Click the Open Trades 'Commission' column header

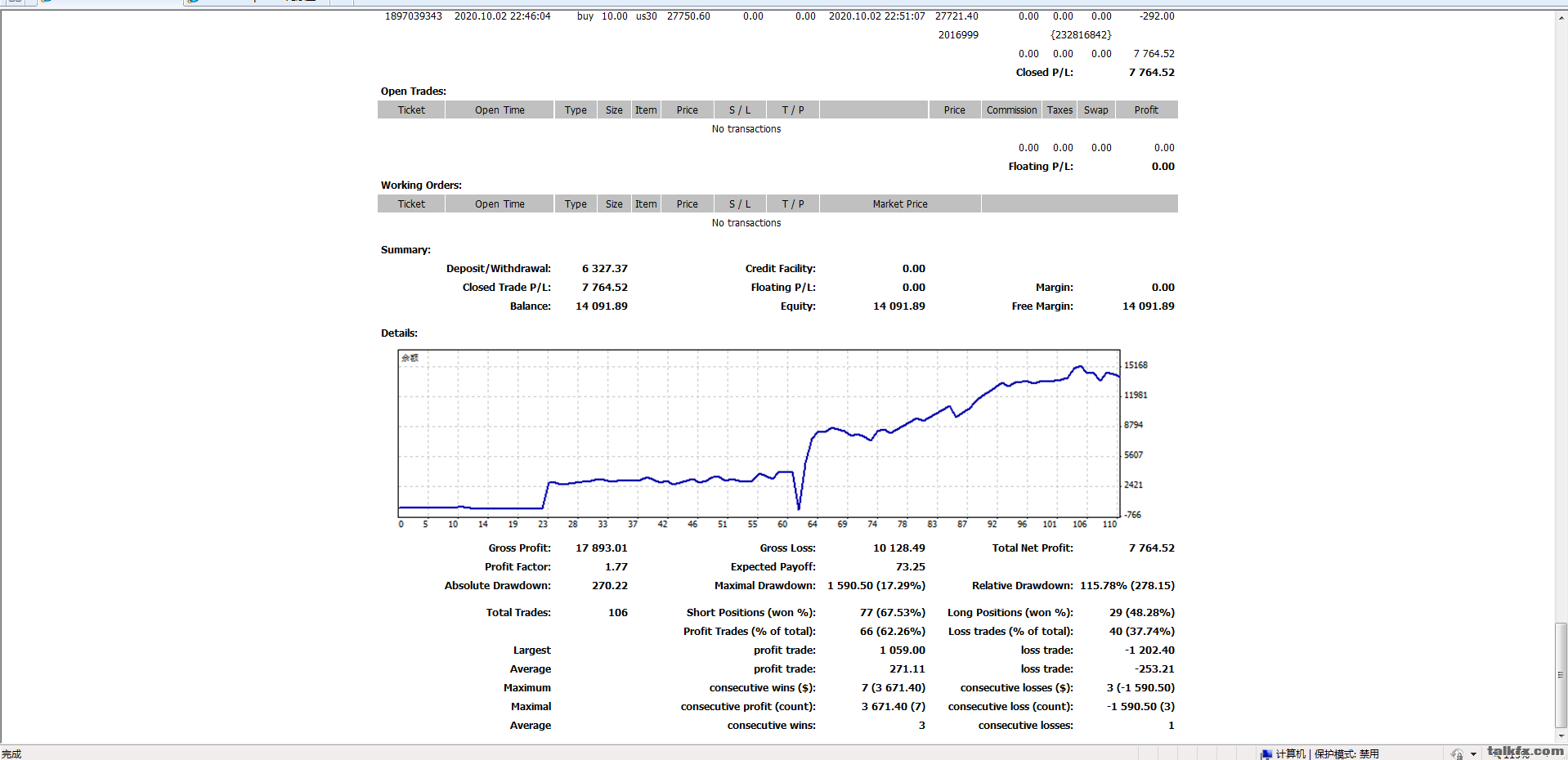tap(1011, 110)
